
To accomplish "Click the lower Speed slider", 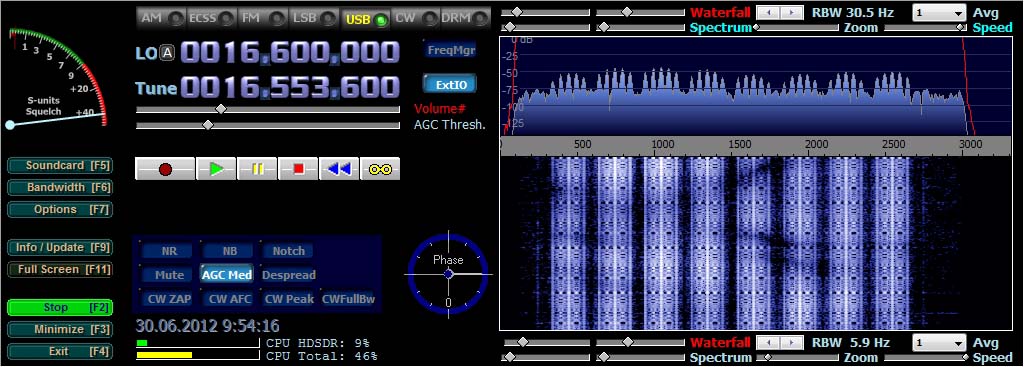I will pyautogui.click(x=925, y=357).
